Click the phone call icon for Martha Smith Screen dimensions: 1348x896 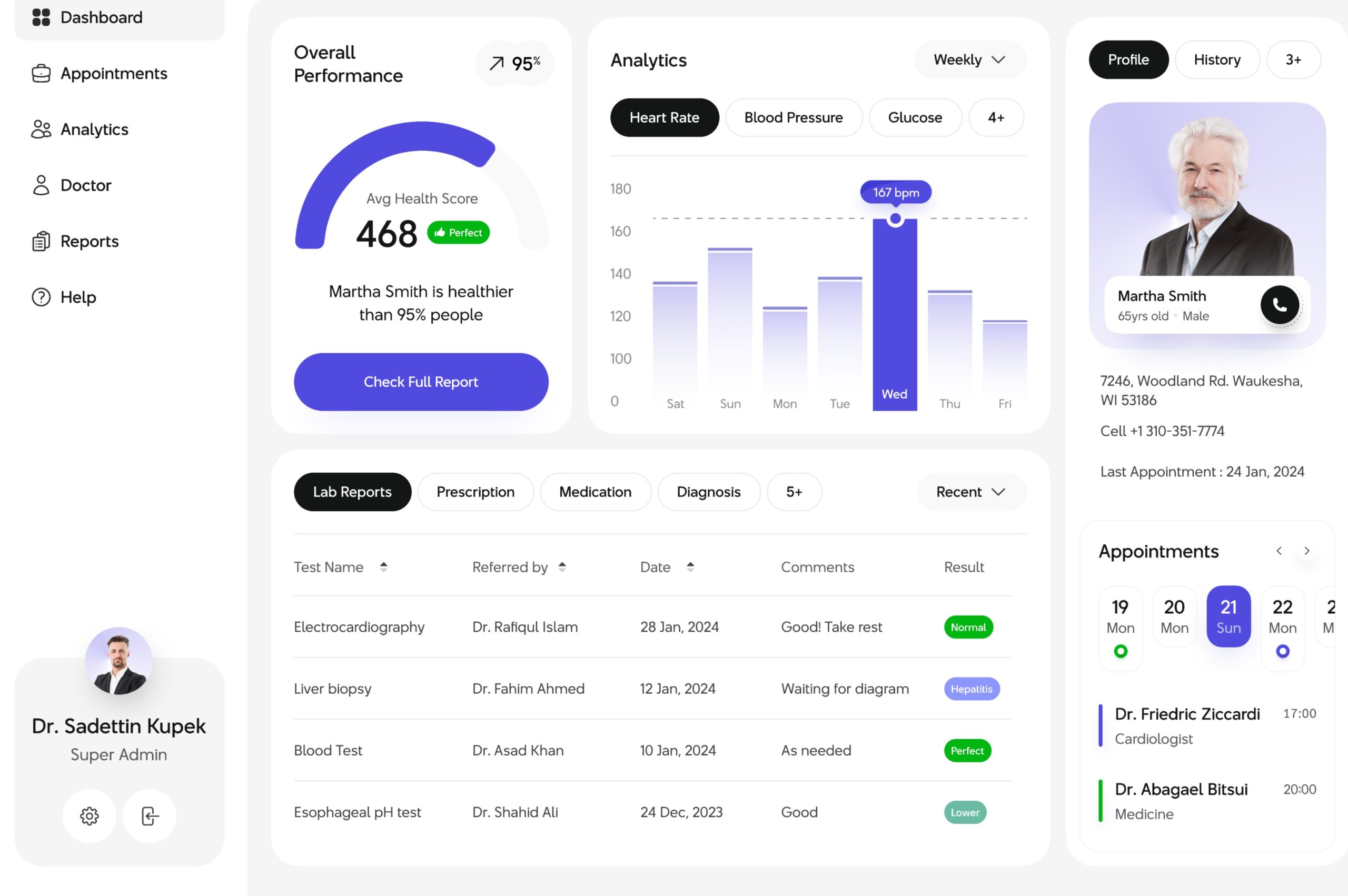(1281, 304)
